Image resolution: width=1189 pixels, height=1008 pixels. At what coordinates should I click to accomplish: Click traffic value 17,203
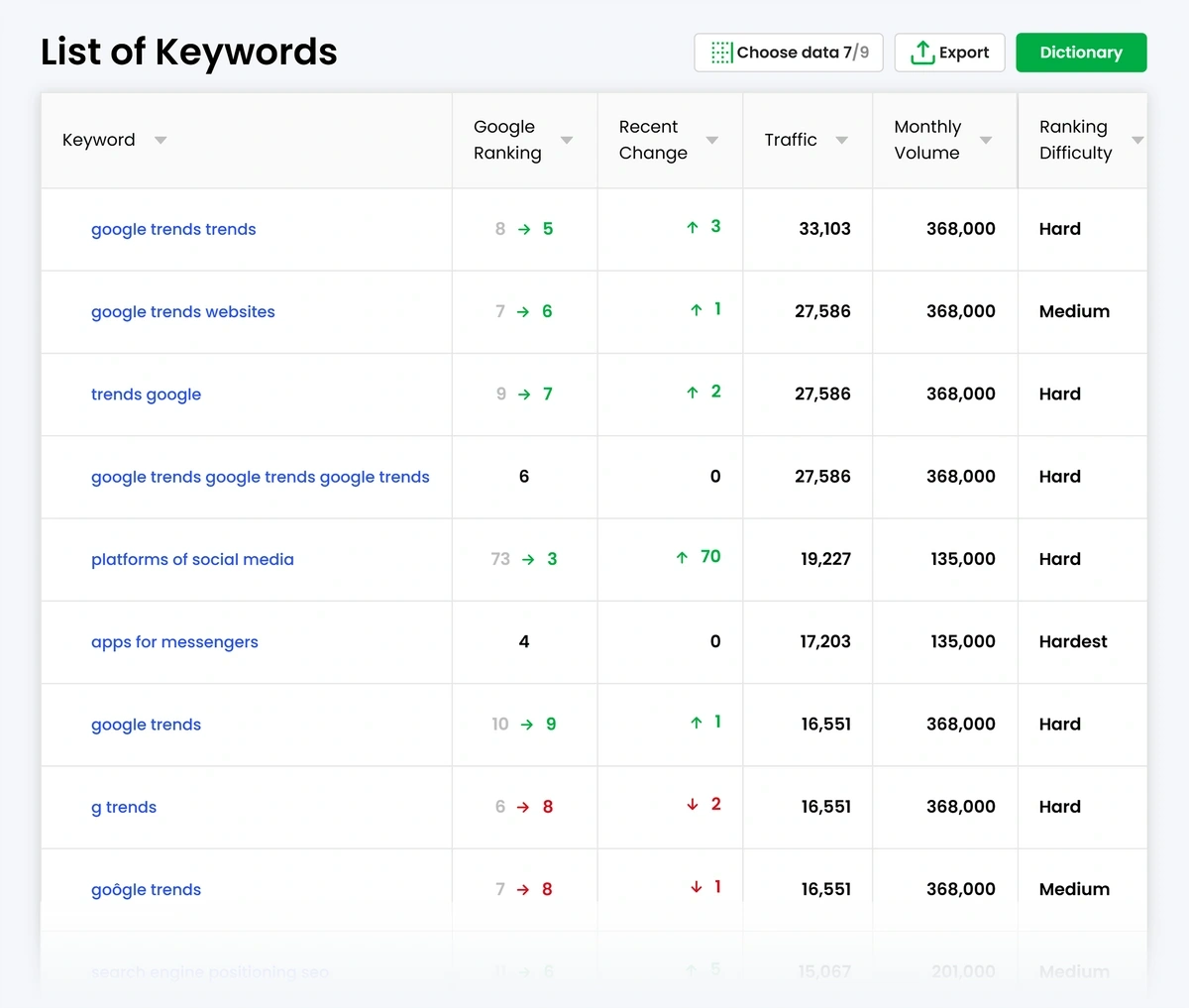(x=826, y=642)
